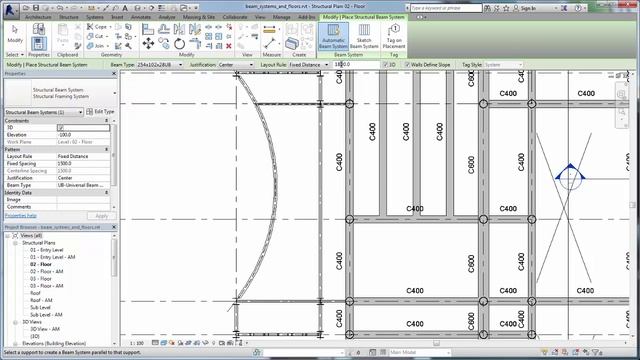640x360 pixels.
Task: Click the fixed distance value field
Action: [356, 65]
